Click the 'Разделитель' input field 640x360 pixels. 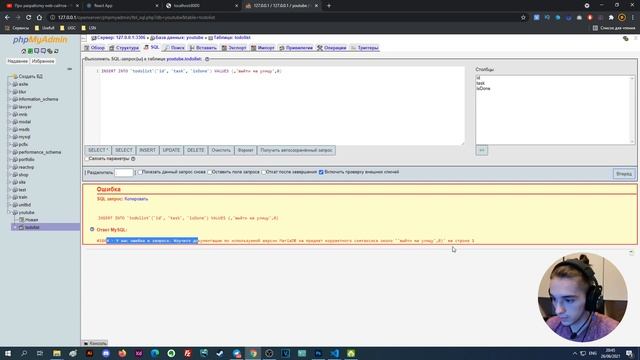[124, 173]
